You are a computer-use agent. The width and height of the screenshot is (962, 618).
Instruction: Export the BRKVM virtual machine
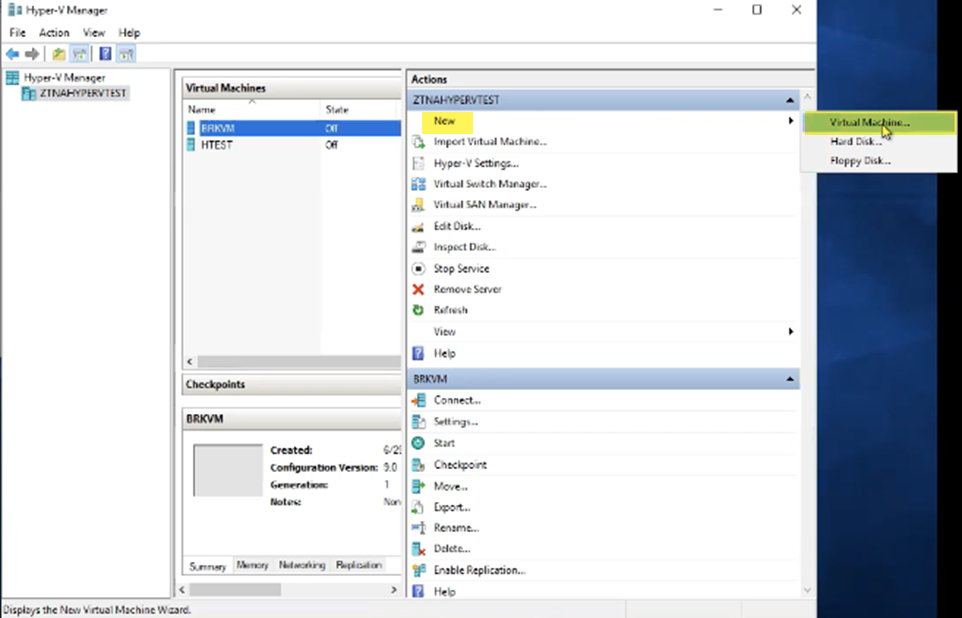(450, 506)
